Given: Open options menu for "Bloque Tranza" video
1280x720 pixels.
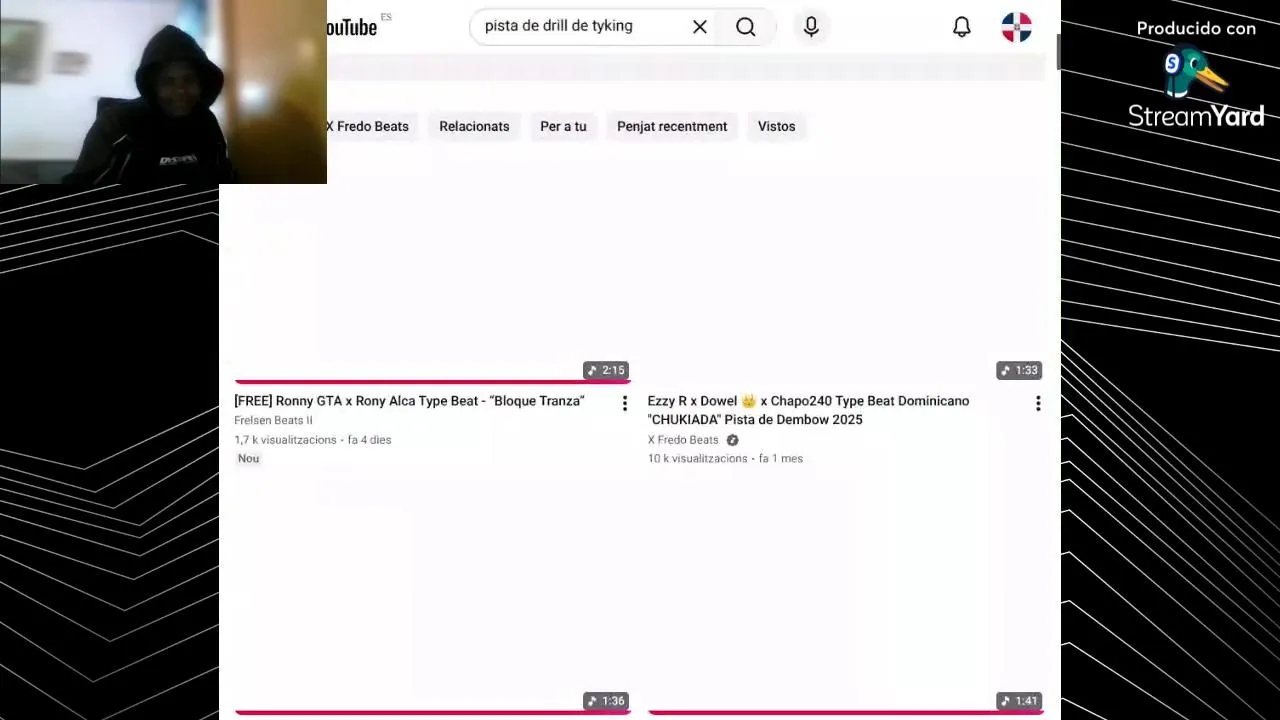Looking at the screenshot, I should (625, 403).
